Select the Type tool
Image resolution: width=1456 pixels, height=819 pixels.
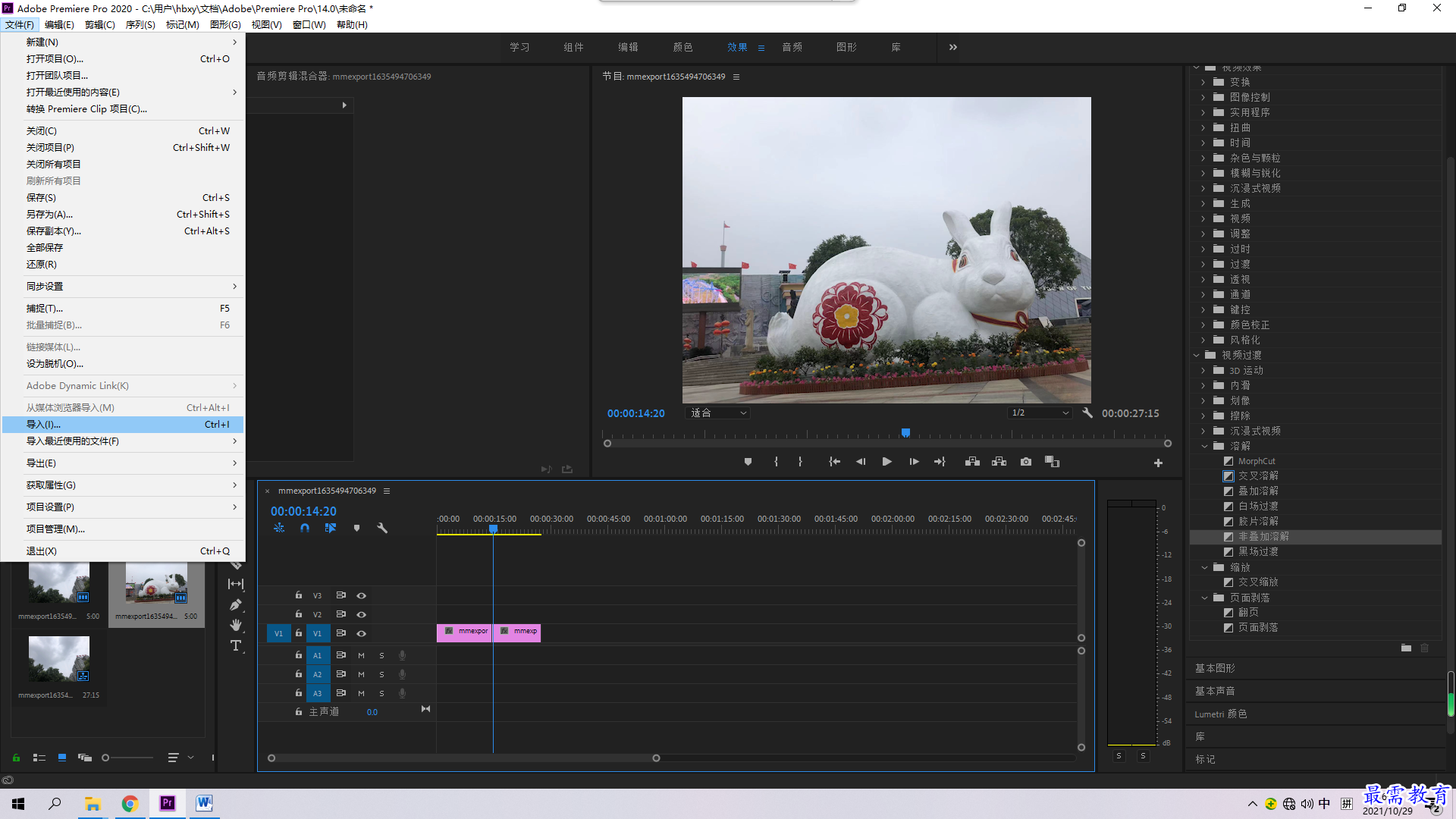point(236,645)
